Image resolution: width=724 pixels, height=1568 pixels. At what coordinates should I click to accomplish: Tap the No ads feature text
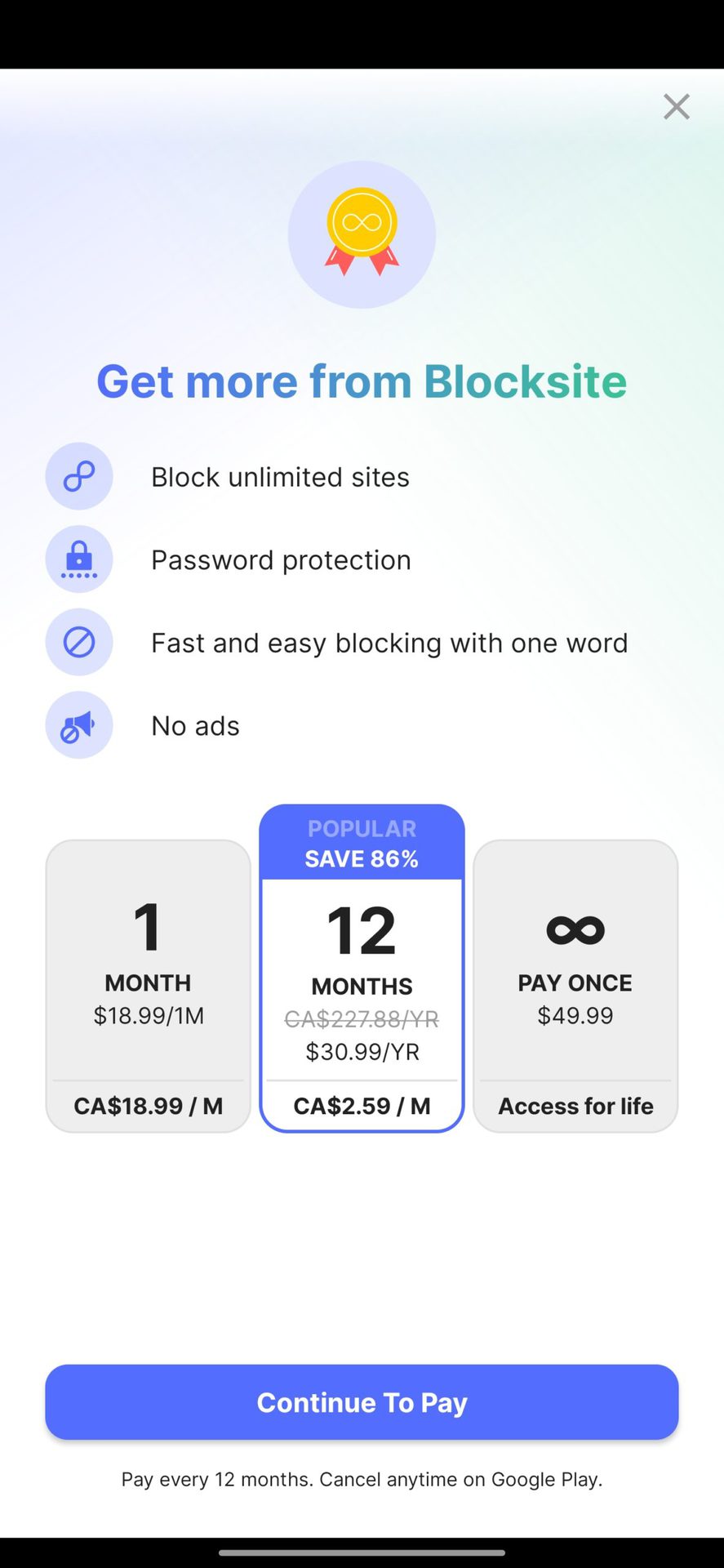pos(195,726)
